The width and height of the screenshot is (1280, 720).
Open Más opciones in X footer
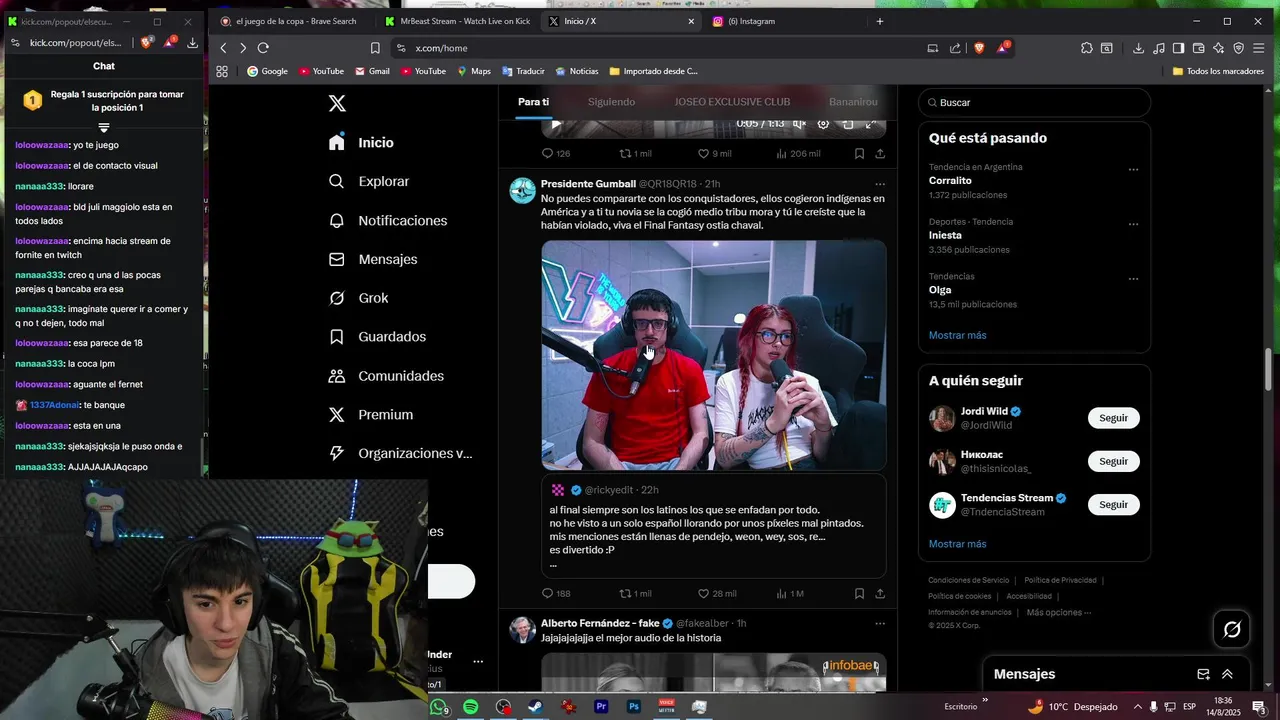click(x=1058, y=612)
